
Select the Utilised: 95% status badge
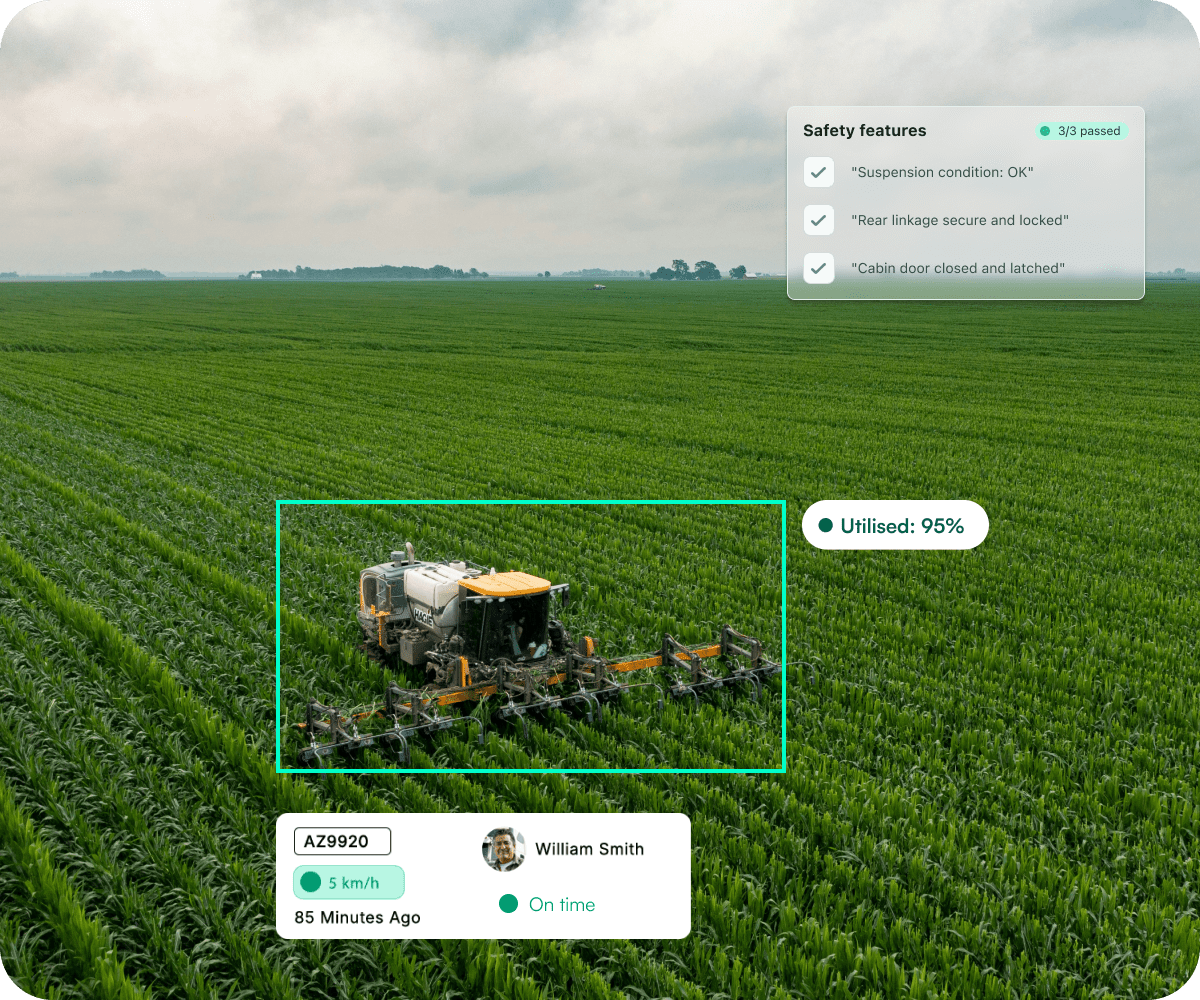[895, 524]
